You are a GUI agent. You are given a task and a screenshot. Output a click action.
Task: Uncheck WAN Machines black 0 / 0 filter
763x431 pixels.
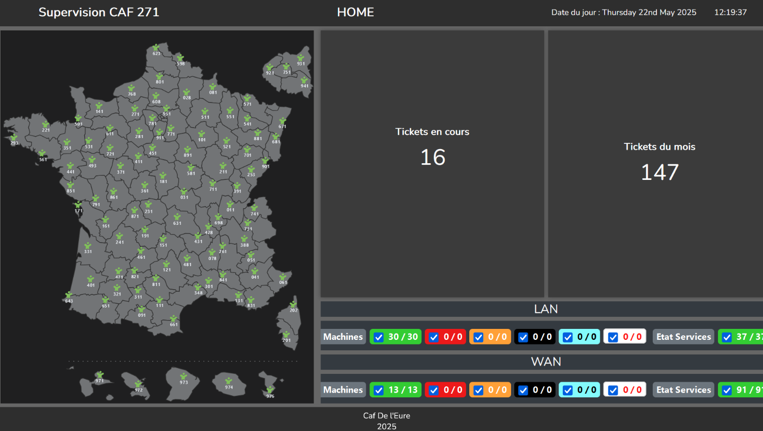523,390
